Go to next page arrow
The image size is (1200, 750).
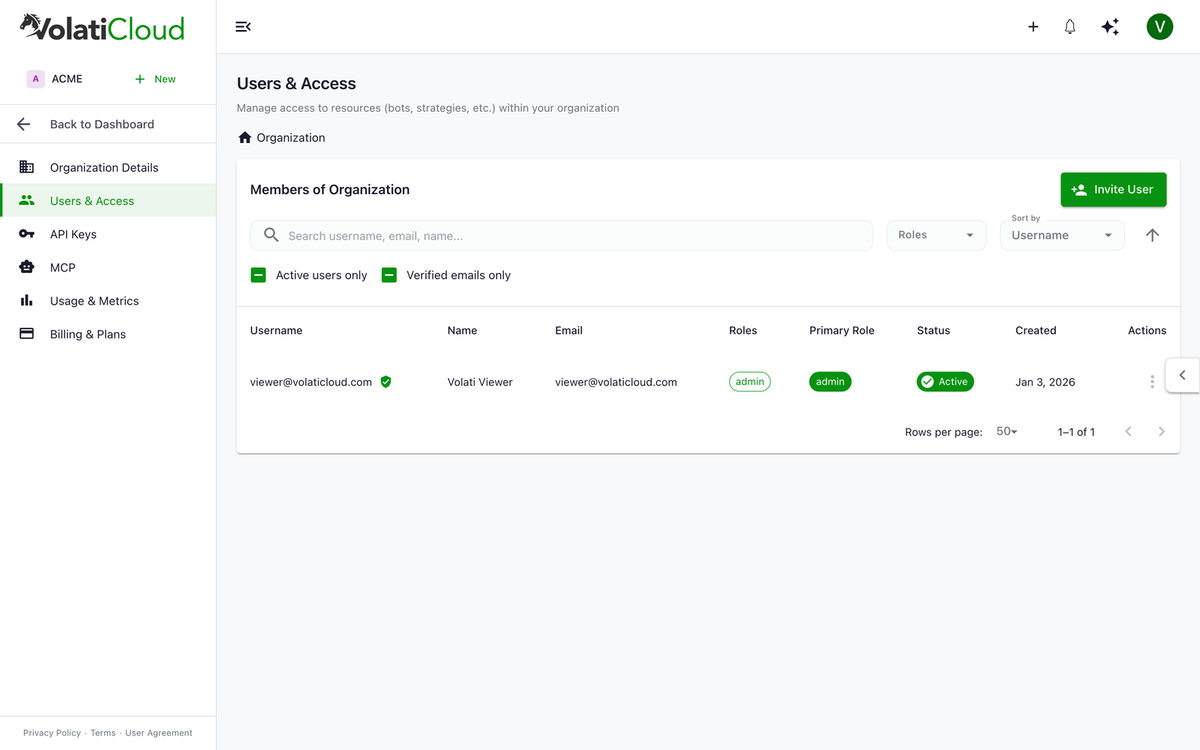click(1161, 431)
